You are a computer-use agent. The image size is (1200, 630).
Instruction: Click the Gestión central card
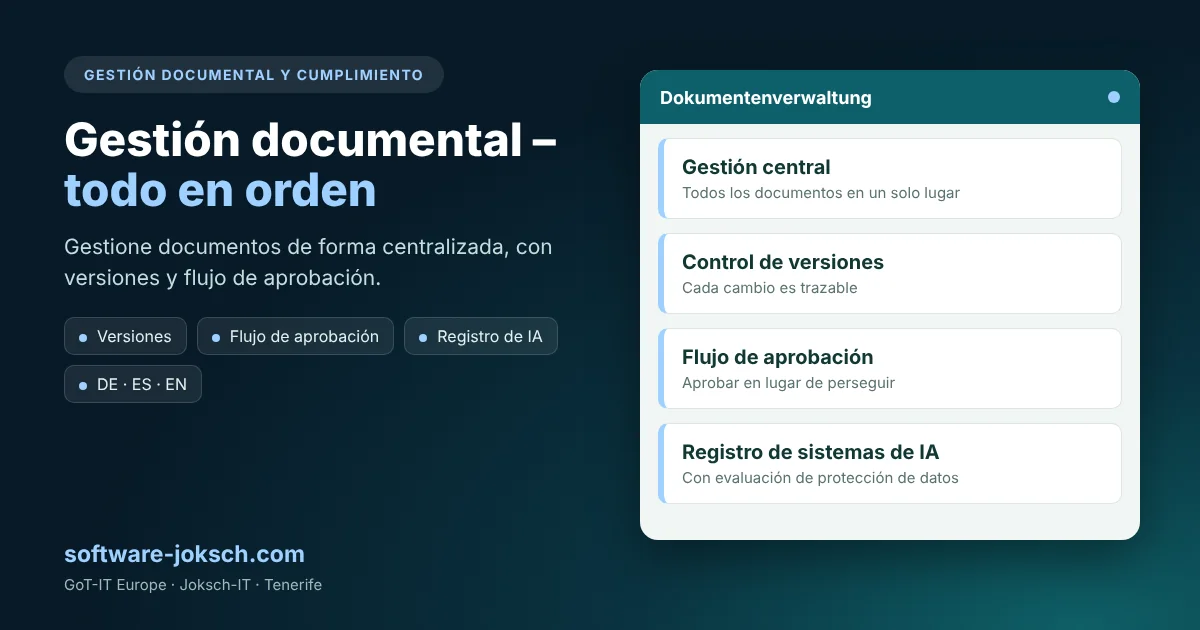(890, 178)
